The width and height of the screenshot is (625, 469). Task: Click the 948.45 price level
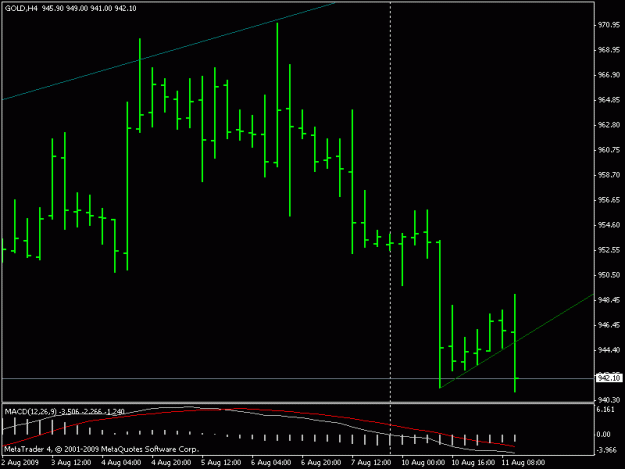coord(609,300)
